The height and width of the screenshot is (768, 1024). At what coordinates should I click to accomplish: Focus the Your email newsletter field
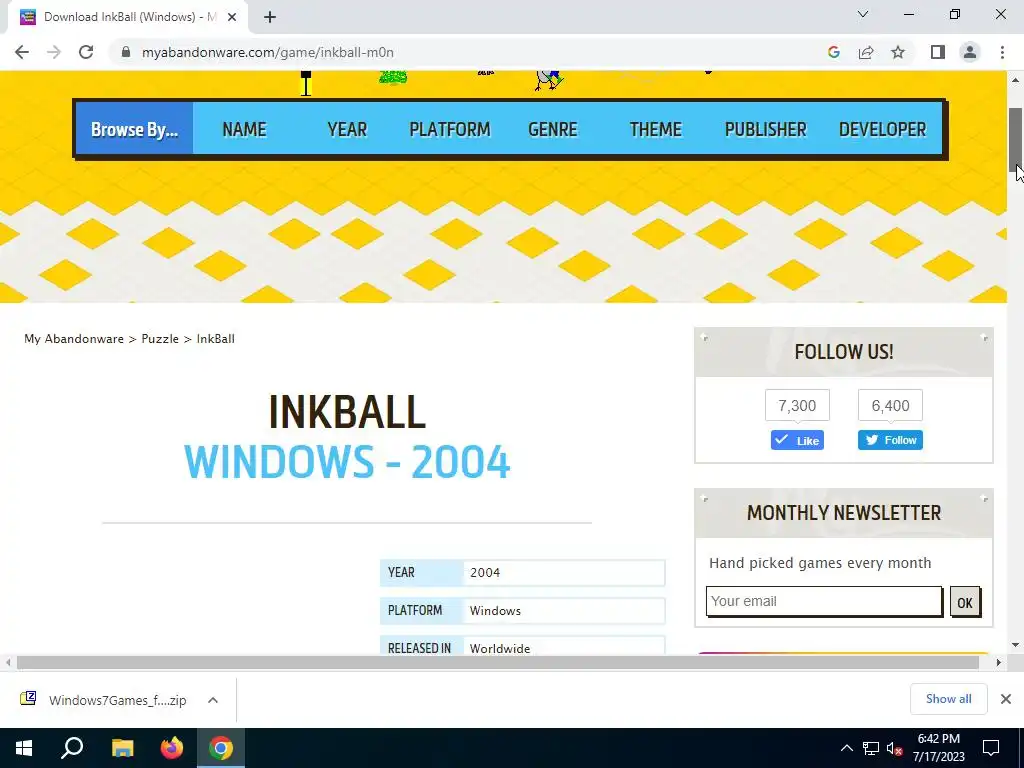824,601
